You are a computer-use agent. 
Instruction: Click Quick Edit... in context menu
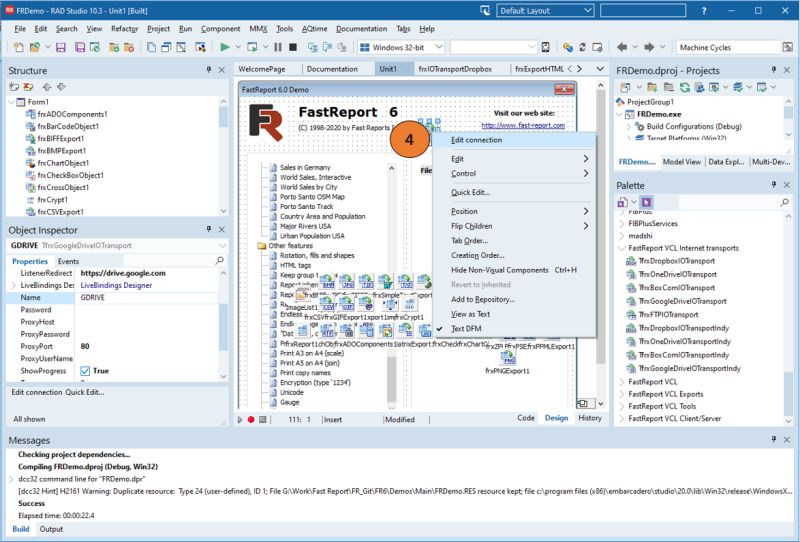(514, 192)
